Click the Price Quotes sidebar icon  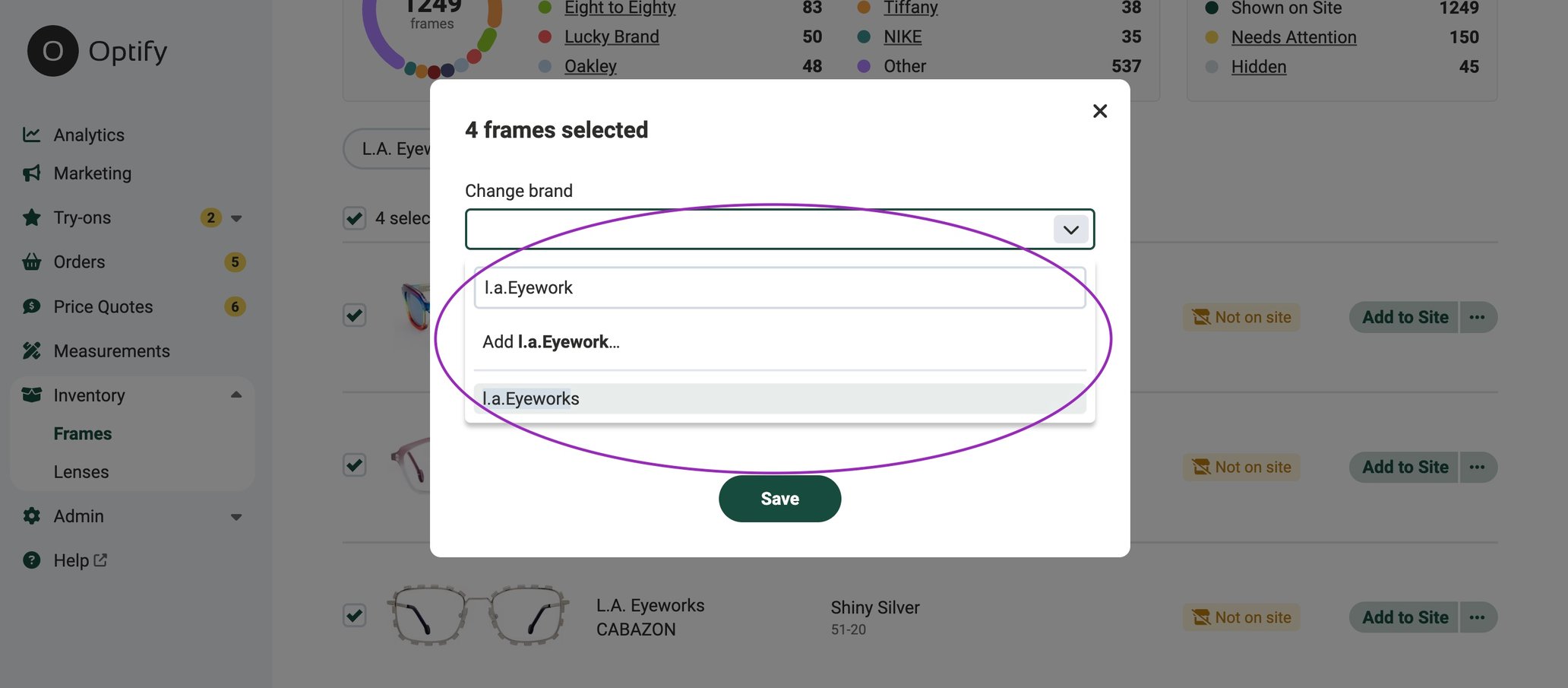tap(31, 306)
